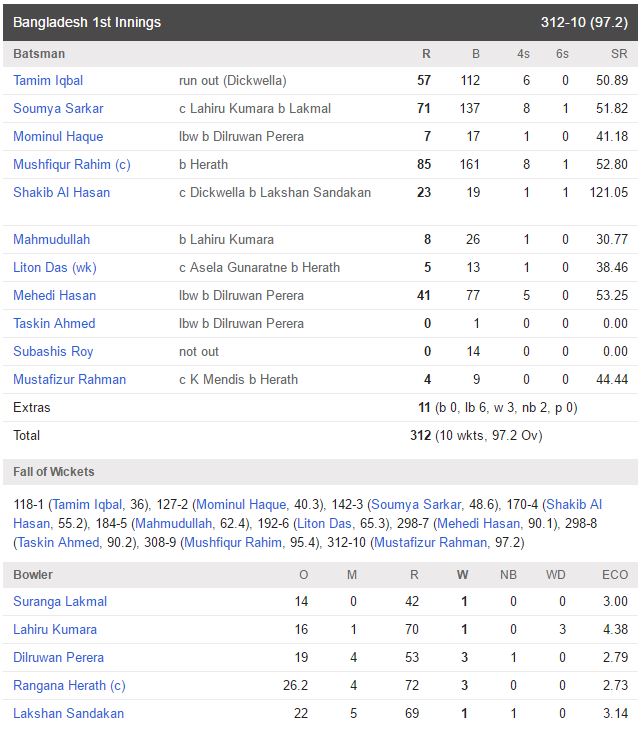Screen dimensions: 644x730
Task: Open Mustafizur Rahman in batting table
Action: point(69,379)
